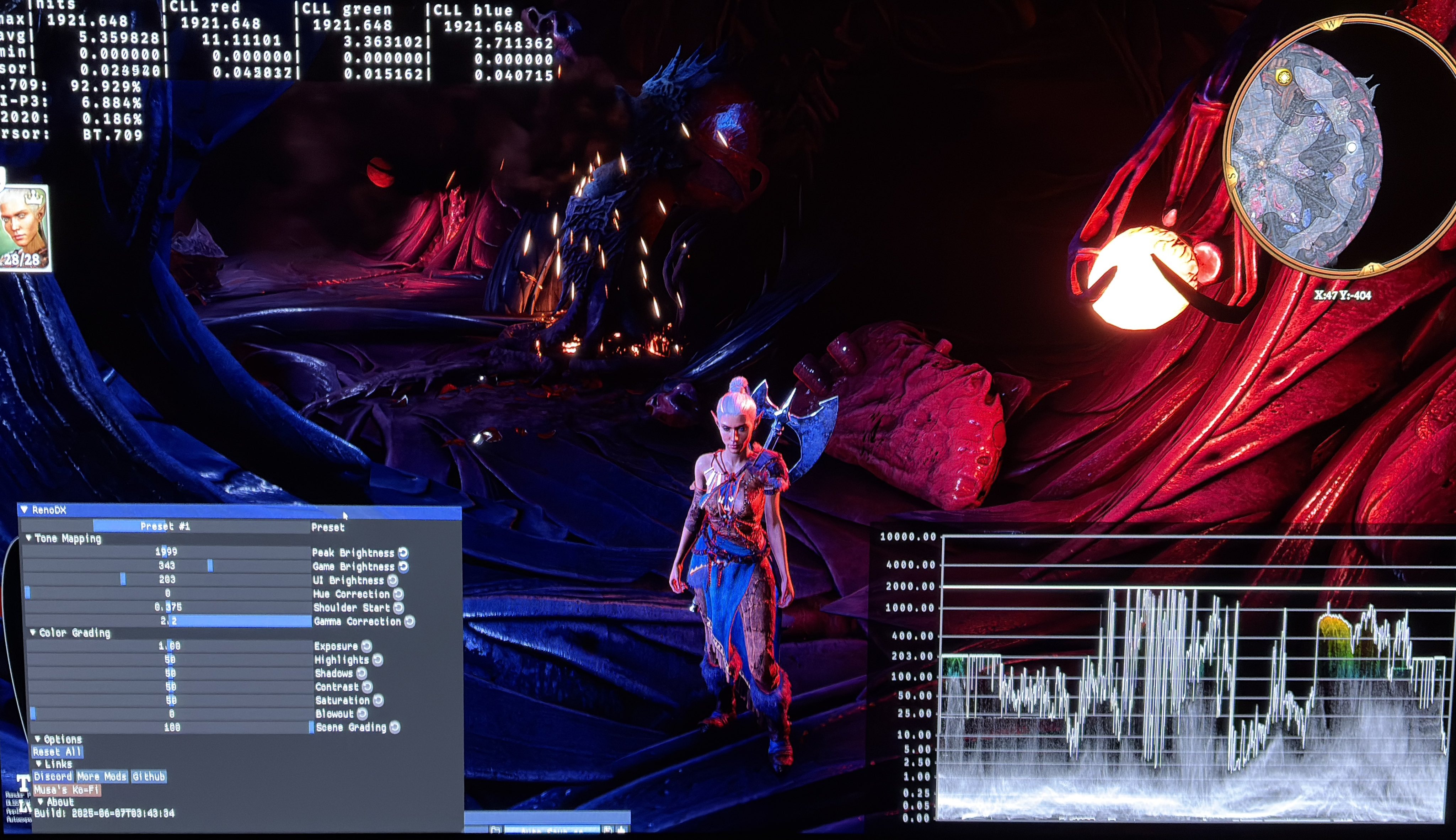Reset Hue Correction to default

click(x=398, y=594)
